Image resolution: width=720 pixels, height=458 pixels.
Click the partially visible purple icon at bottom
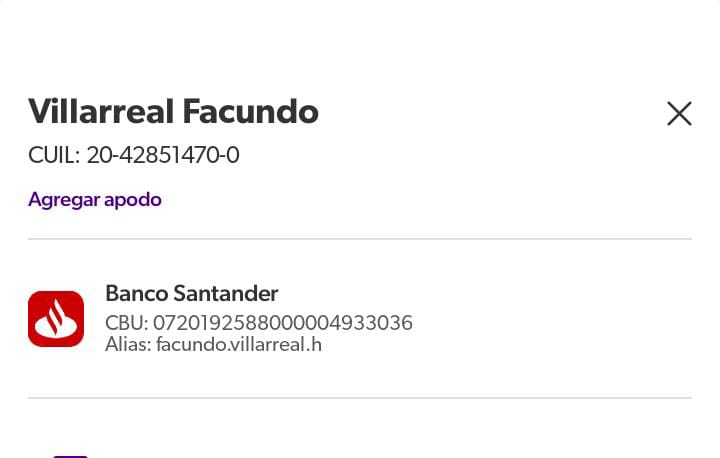tap(70, 455)
